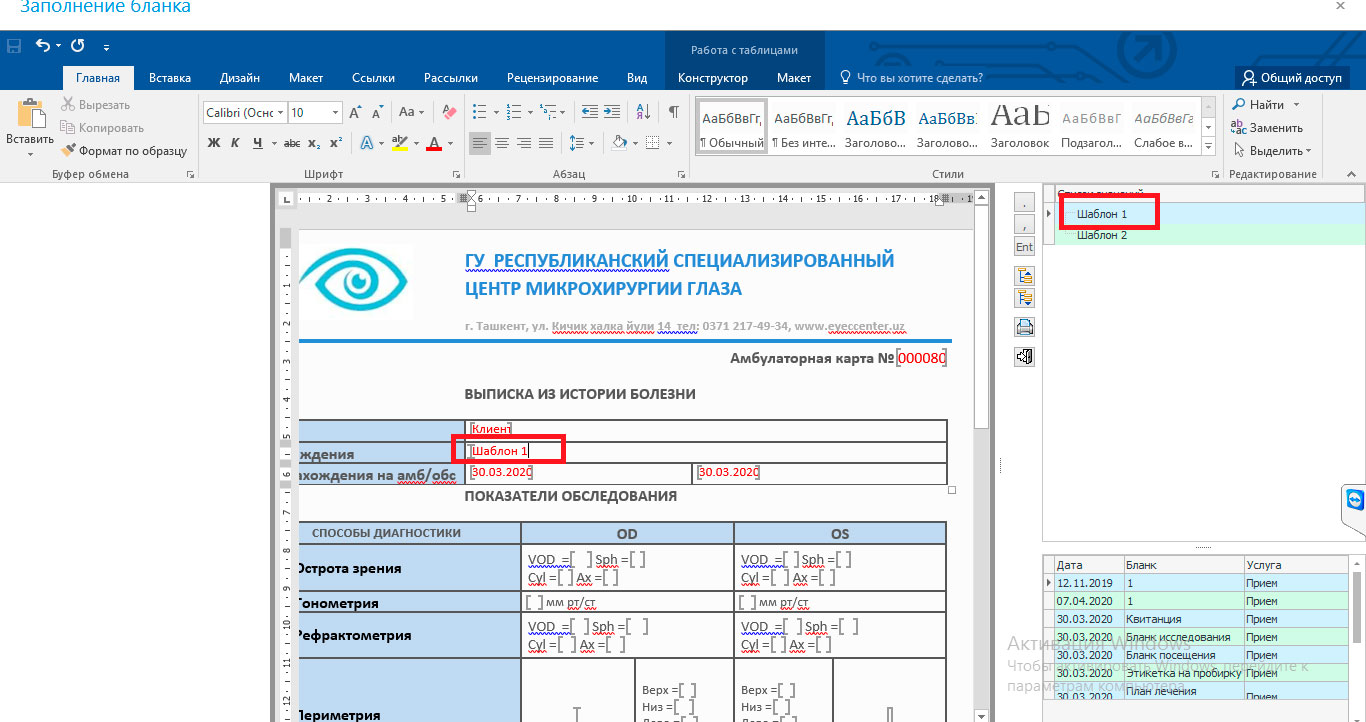1366x722 pixels.
Task: Click the Redo icon in quick access toolbar
Action: (78, 46)
